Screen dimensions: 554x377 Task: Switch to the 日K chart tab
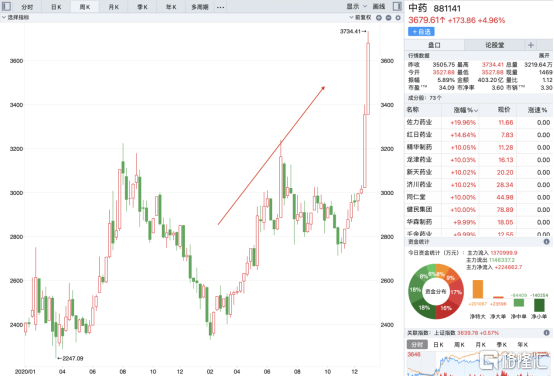tap(56, 7)
